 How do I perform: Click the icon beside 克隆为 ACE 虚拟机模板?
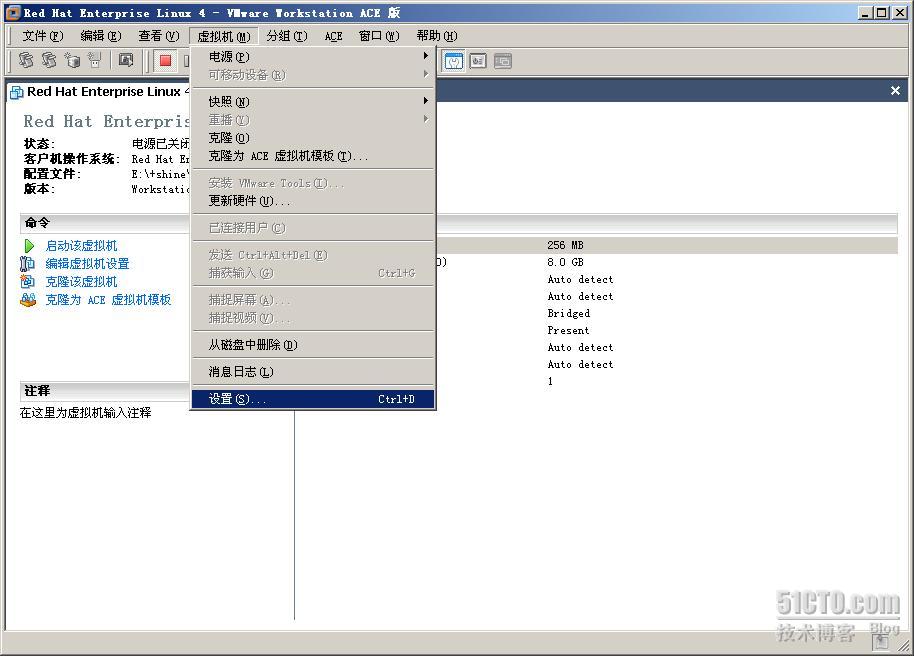(x=28, y=300)
